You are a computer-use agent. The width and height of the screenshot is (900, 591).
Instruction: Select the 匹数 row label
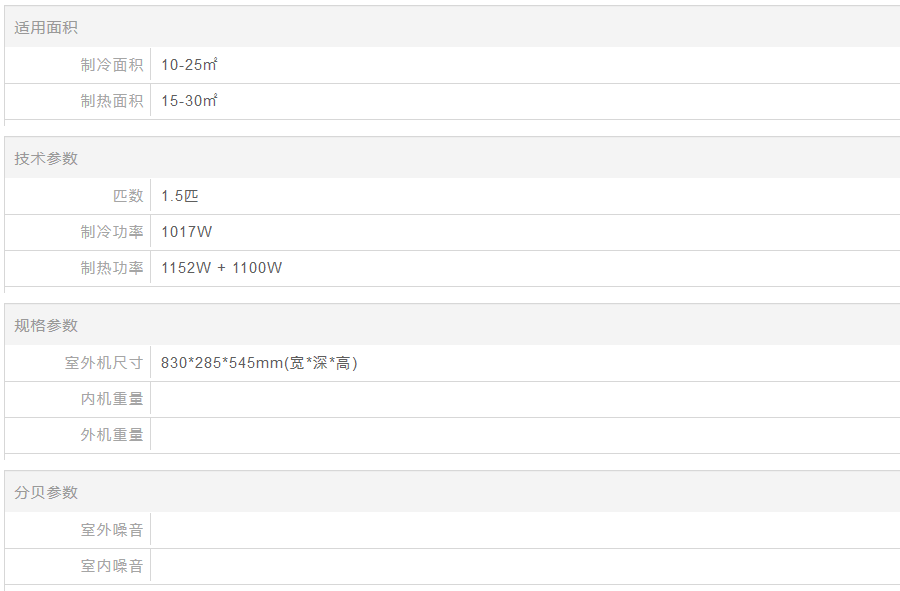coord(128,196)
